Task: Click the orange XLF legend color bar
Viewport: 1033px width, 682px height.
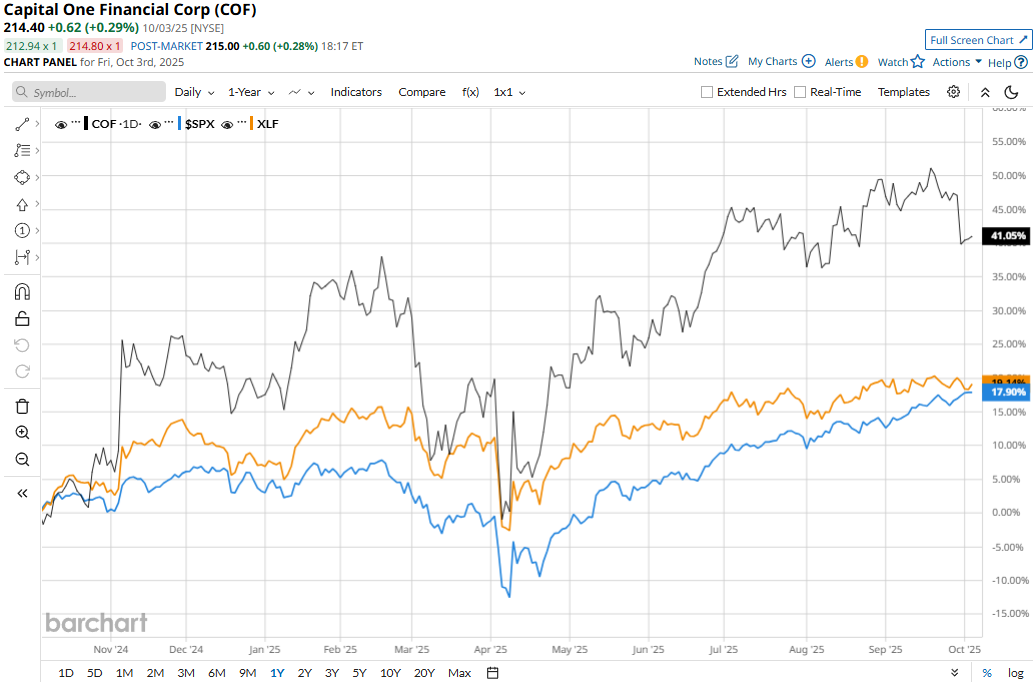Action: click(x=251, y=123)
